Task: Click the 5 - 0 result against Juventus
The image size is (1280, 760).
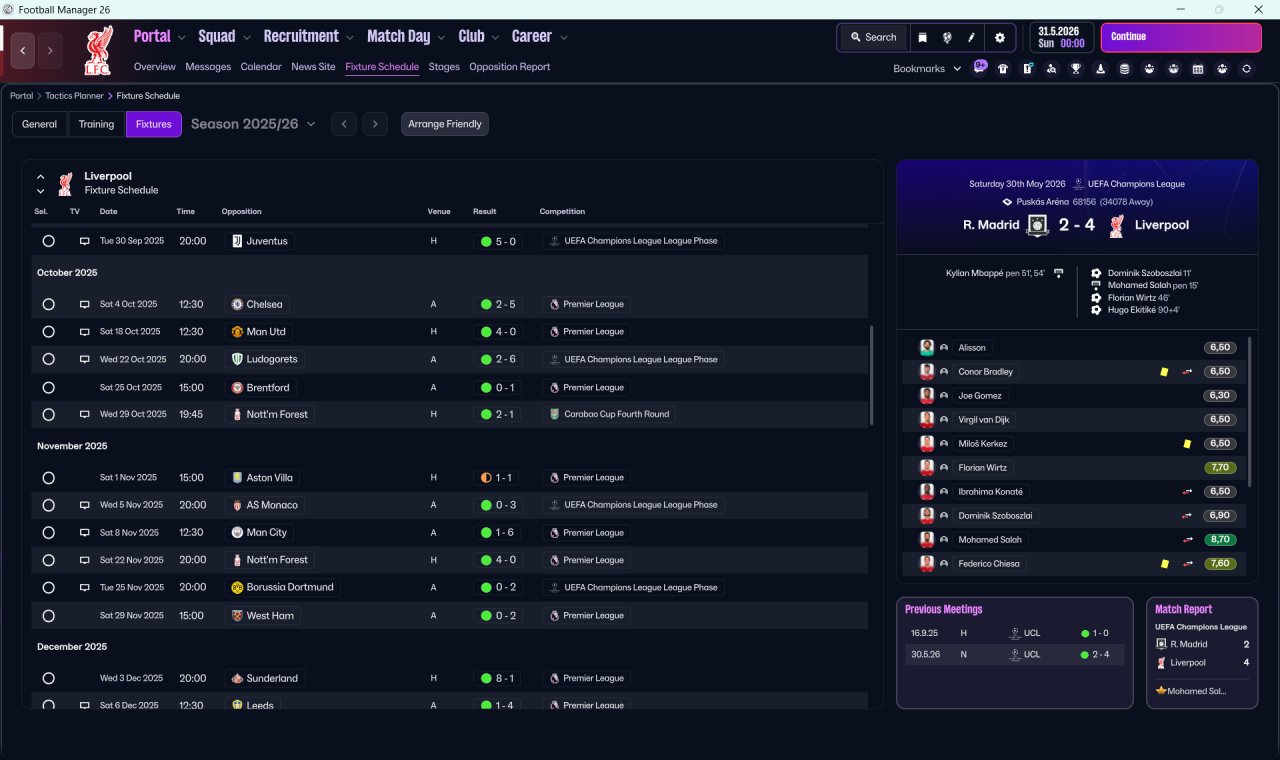Action: [x=498, y=241]
